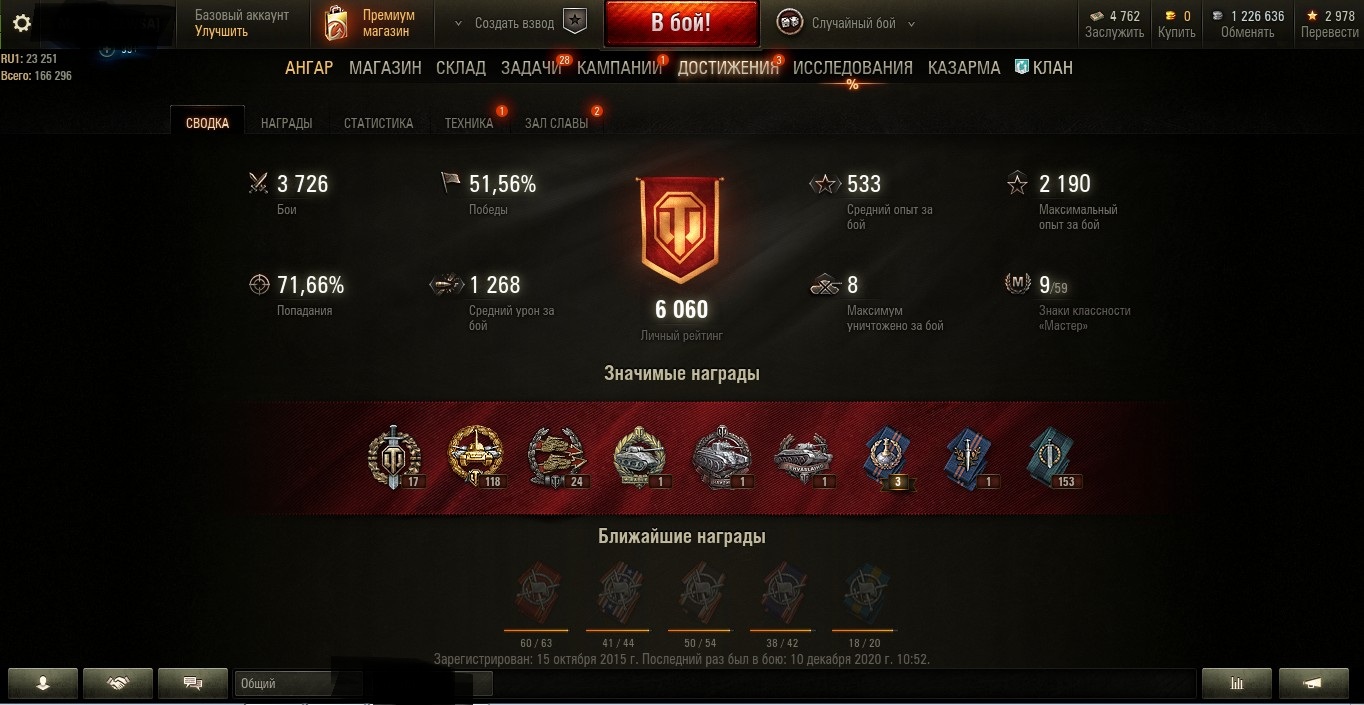The height and width of the screenshot is (705, 1364).
Task: Open the chat channels icon
Action: tap(194, 683)
